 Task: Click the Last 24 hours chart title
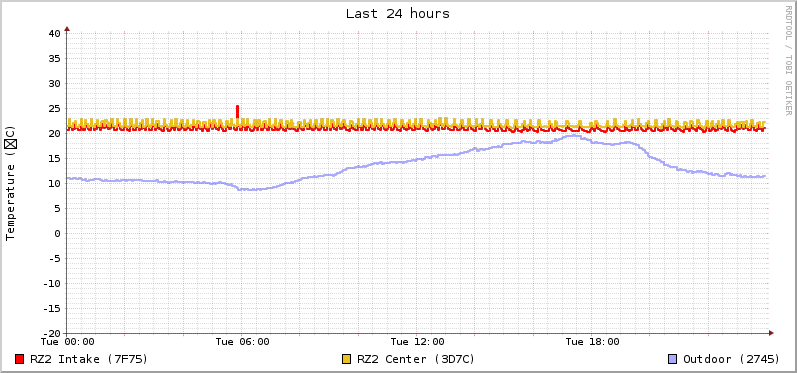click(398, 14)
